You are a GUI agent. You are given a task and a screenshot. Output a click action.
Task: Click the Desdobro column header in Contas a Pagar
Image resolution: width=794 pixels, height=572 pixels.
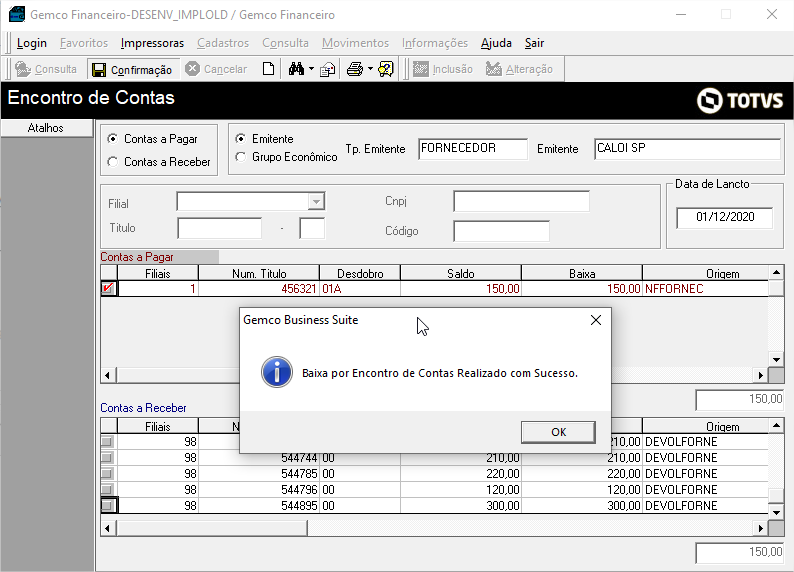[360, 273]
